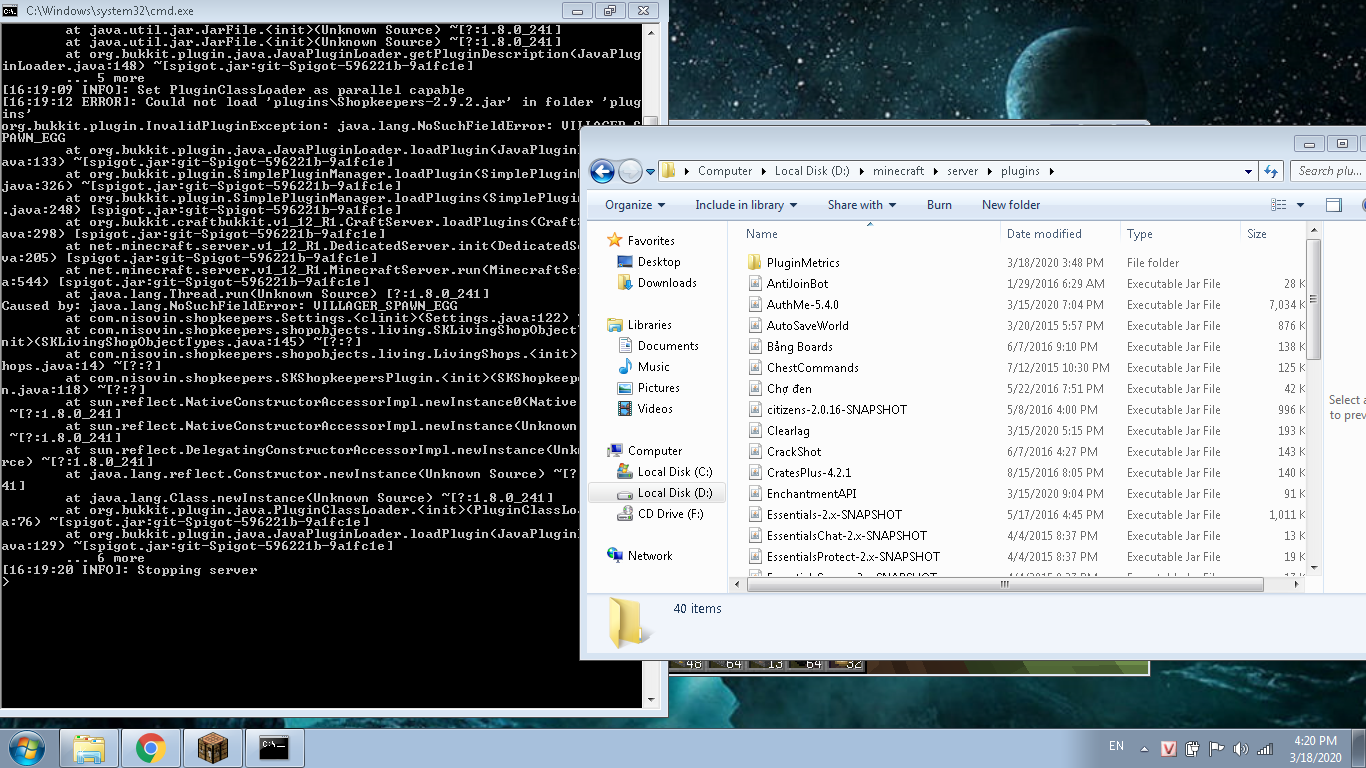1366x768 pixels.
Task: Open the recent pages dropdown arrow
Action: pyautogui.click(x=650, y=172)
